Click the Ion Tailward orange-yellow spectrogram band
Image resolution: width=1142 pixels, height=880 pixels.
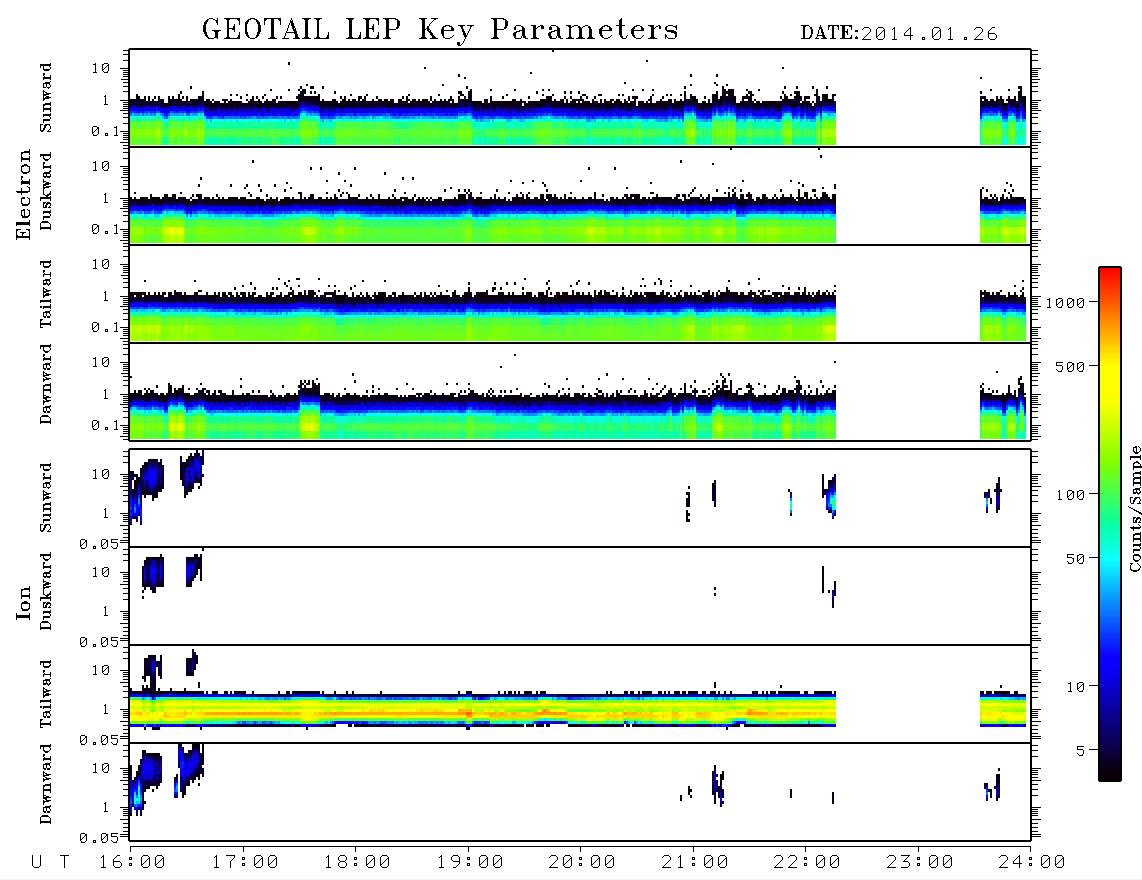482,710
